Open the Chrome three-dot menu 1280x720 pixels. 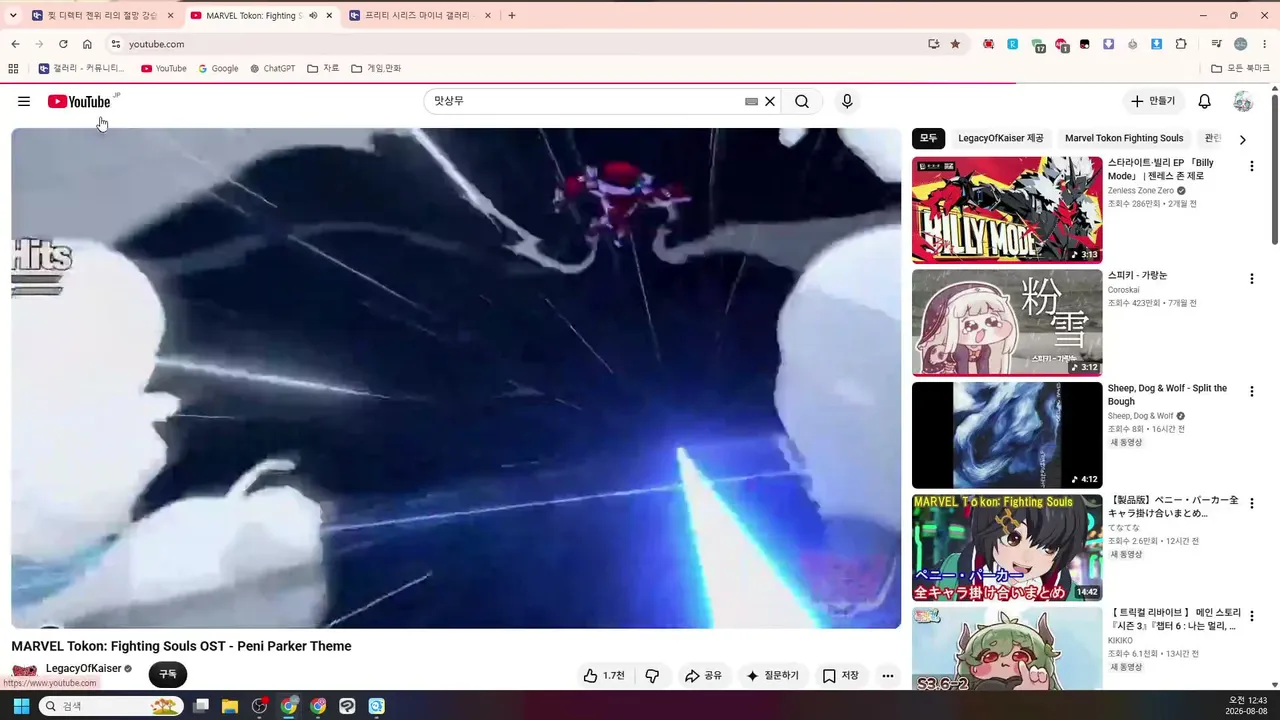click(1265, 44)
